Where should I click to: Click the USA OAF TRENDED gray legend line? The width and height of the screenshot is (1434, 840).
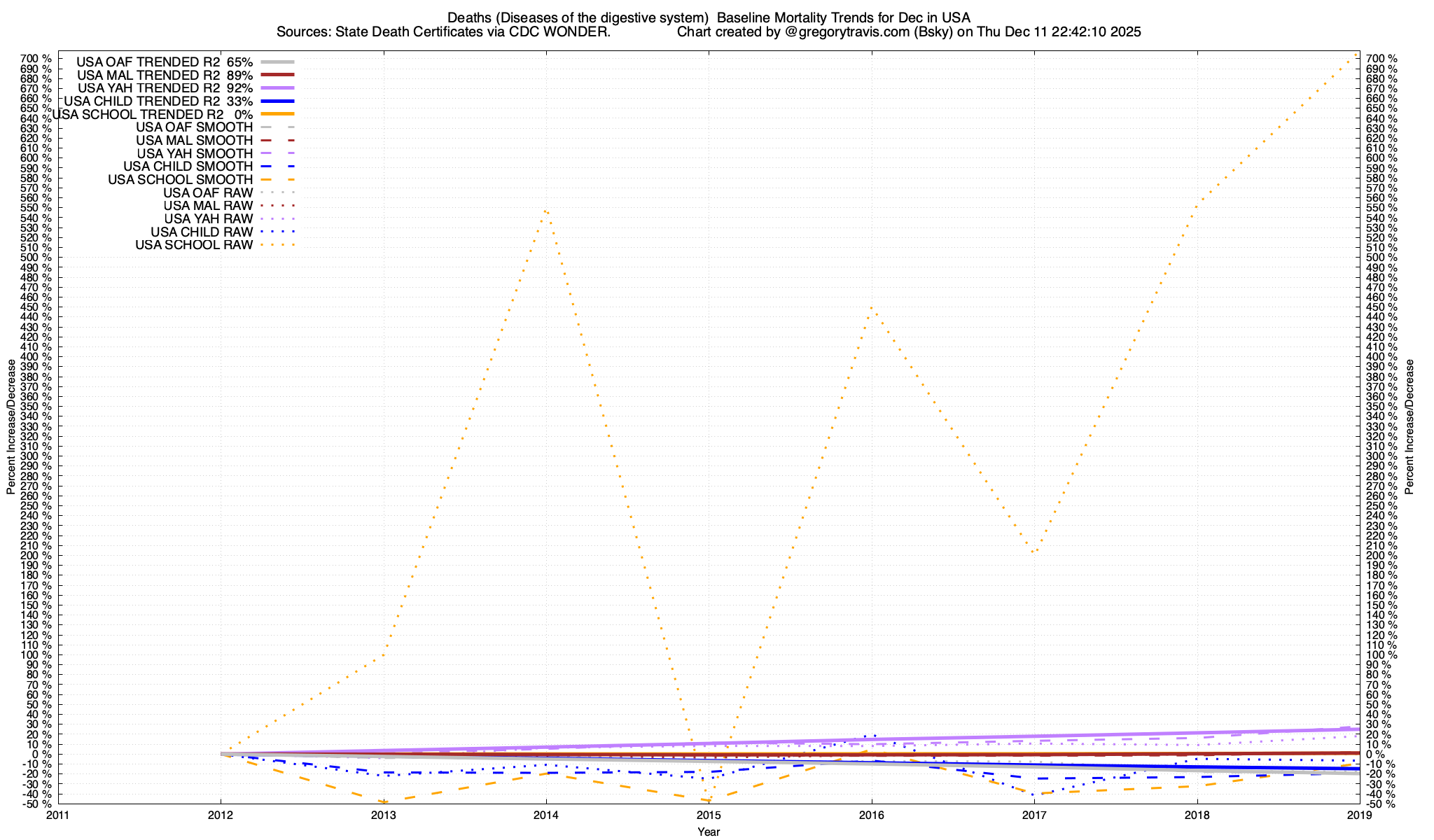click(277, 62)
